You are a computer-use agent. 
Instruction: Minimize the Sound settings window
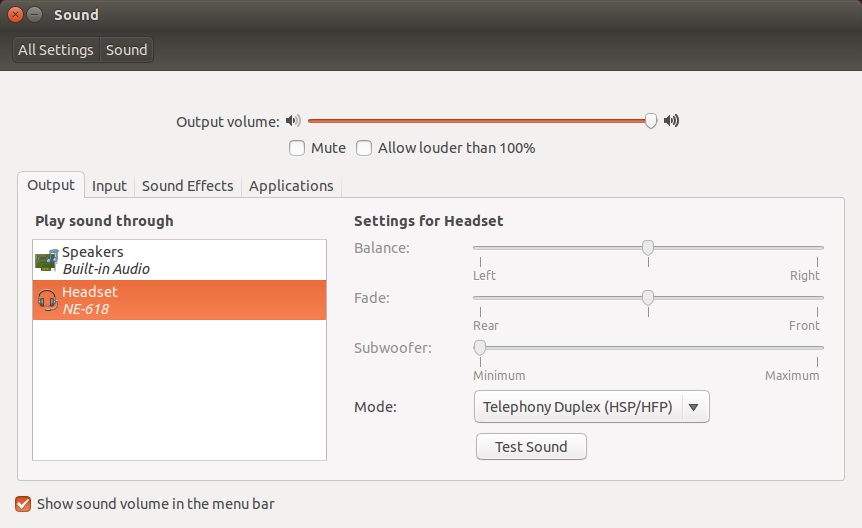tap(35, 15)
